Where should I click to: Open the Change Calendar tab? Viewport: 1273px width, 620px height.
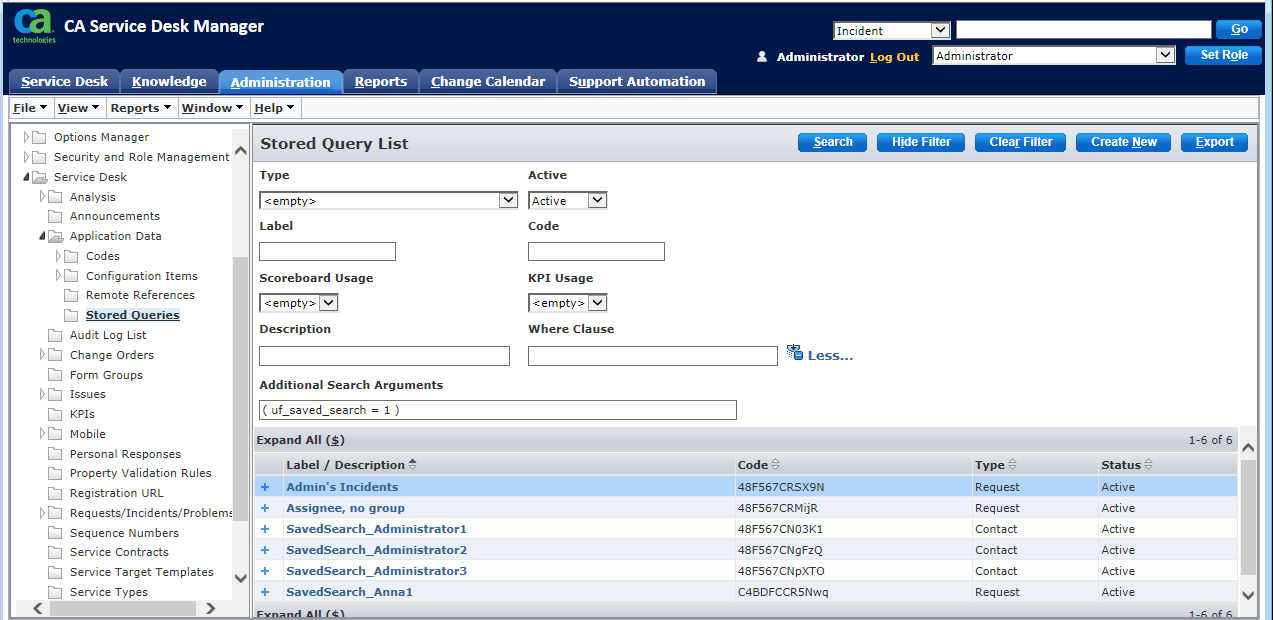pos(488,82)
